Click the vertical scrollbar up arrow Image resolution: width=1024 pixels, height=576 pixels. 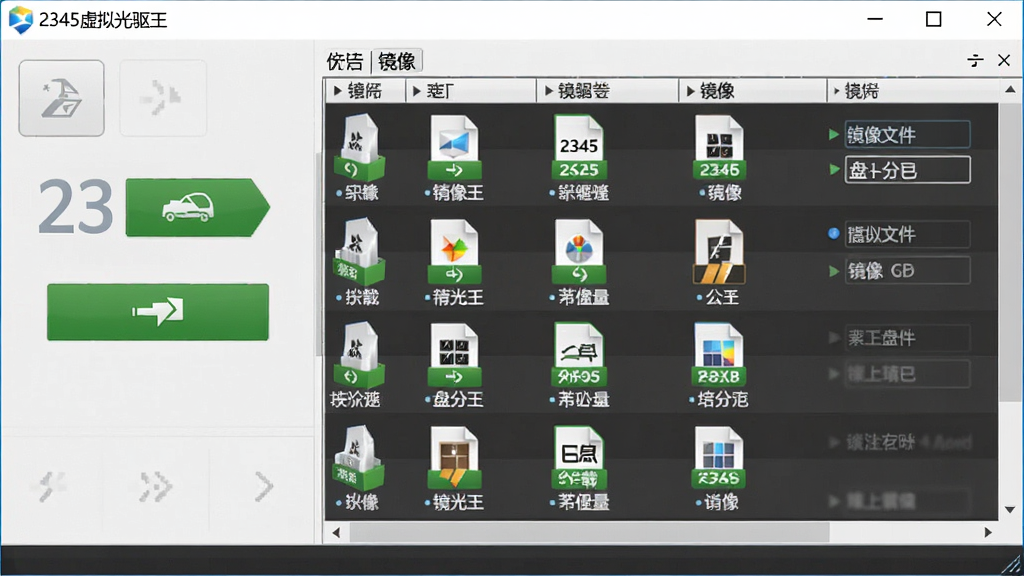point(1010,89)
